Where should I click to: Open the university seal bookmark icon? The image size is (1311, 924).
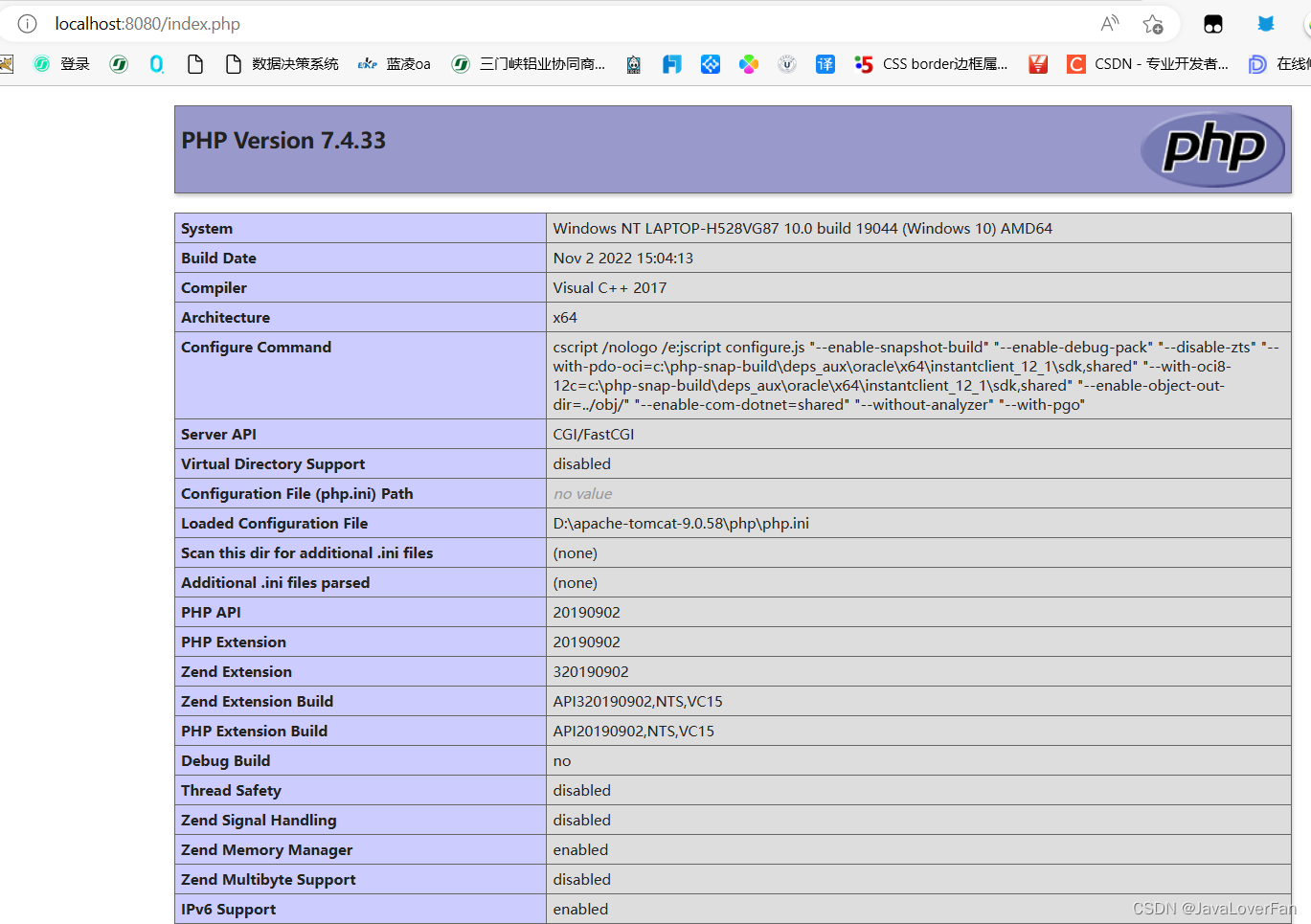pyautogui.click(x=787, y=64)
